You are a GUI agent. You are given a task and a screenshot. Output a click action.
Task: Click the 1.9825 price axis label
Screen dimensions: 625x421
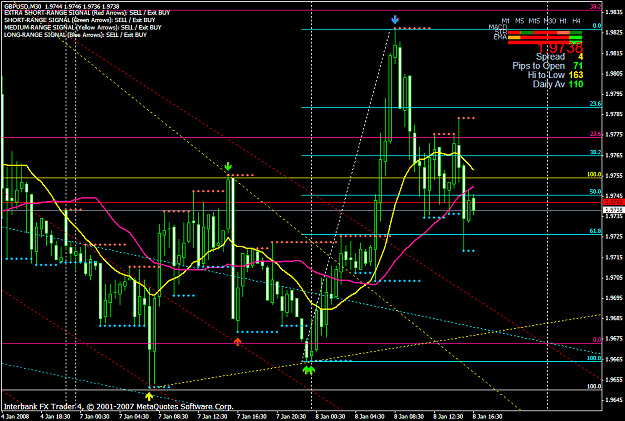(x=614, y=32)
